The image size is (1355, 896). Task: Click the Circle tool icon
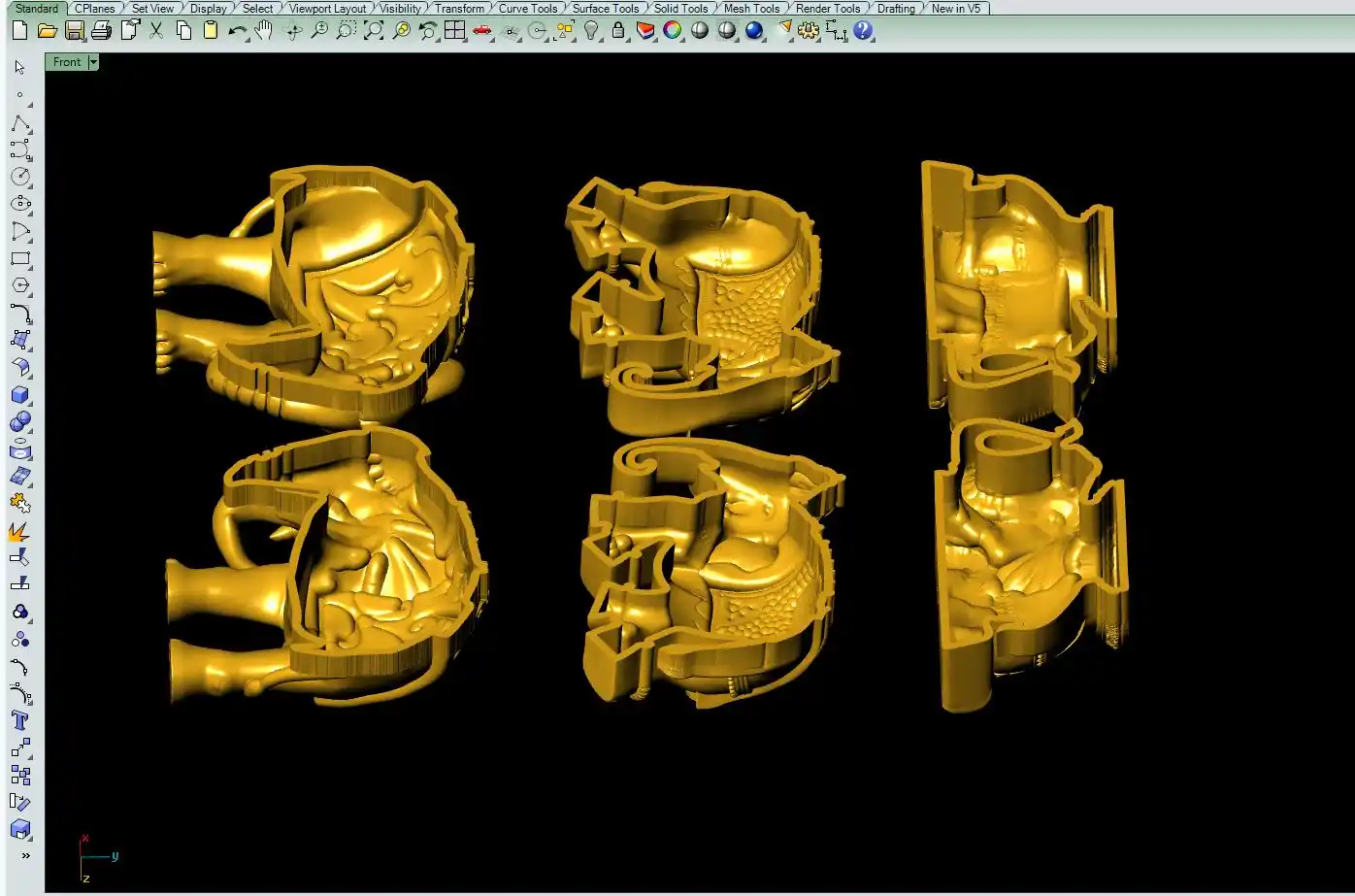pyautogui.click(x=19, y=177)
